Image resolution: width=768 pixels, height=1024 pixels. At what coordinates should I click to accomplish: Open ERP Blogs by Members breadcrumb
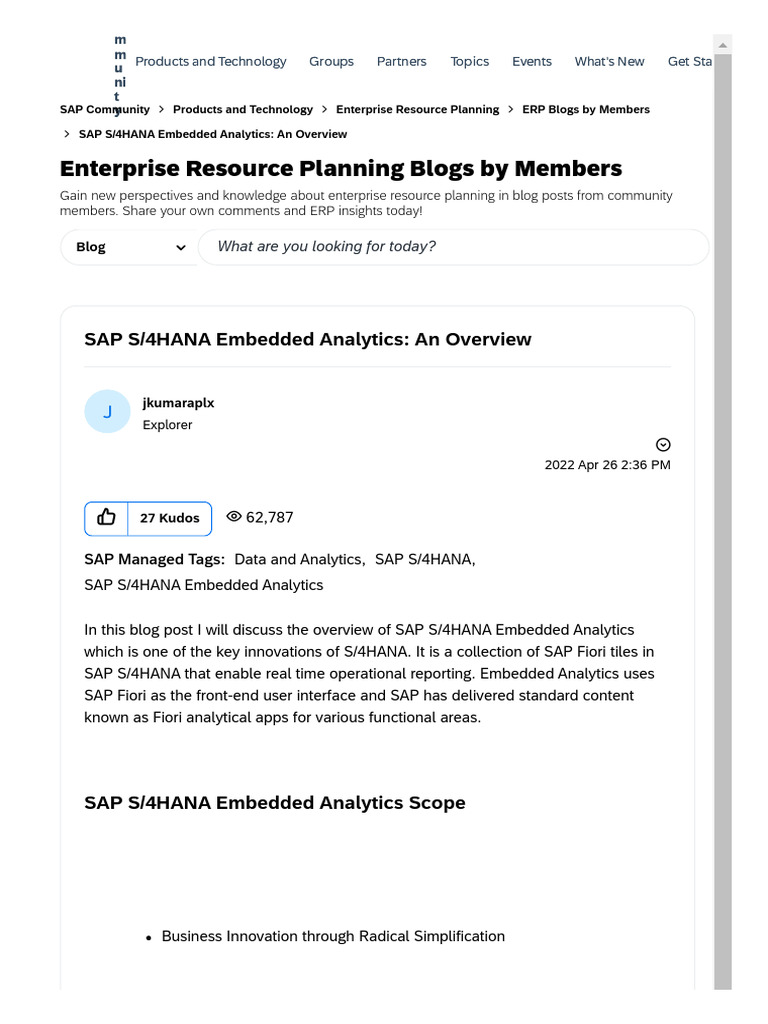[585, 110]
